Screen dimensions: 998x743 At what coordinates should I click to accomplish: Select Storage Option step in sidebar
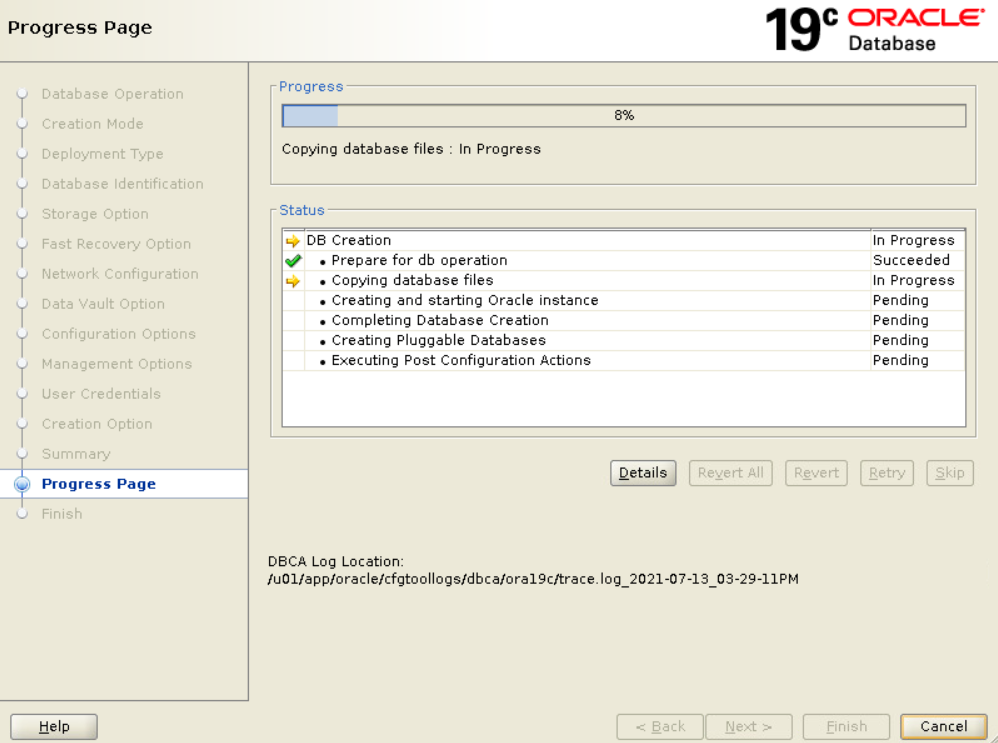click(x=95, y=214)
